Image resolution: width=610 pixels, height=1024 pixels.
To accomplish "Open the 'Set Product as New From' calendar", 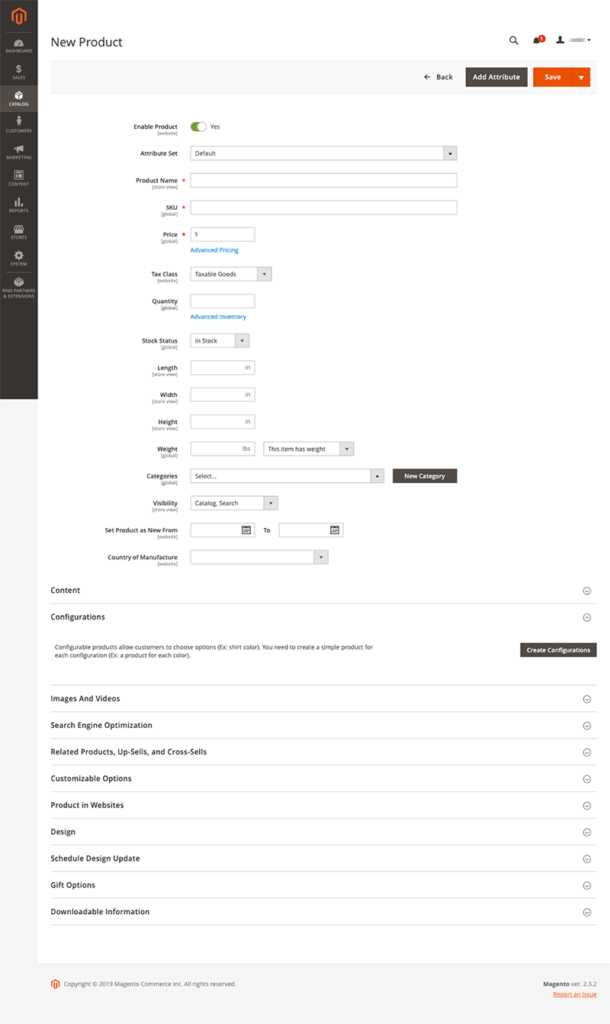I will pos(246,530).
